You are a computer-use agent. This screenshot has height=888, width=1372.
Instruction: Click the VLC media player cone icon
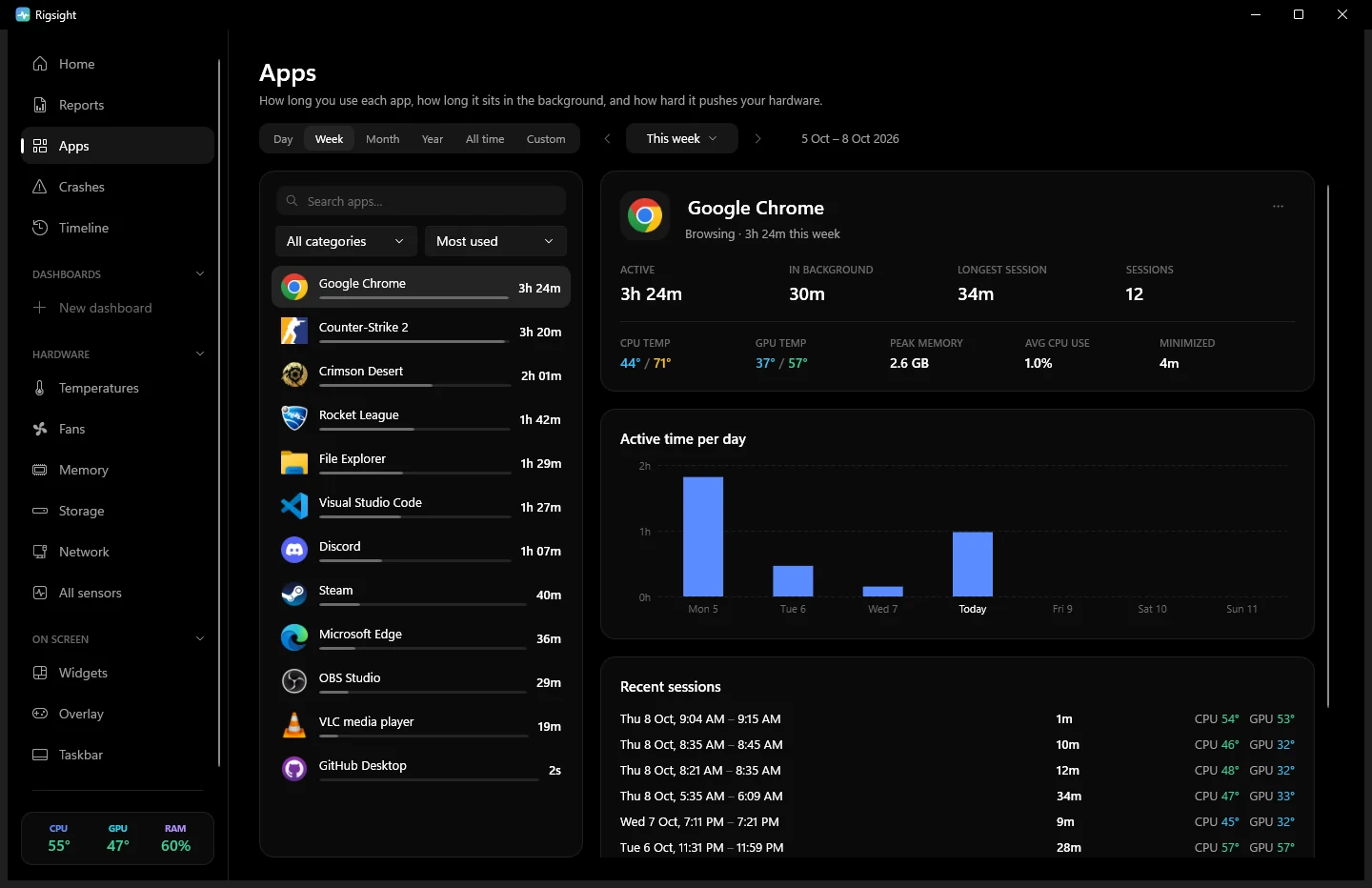click(x=294, y=726)
